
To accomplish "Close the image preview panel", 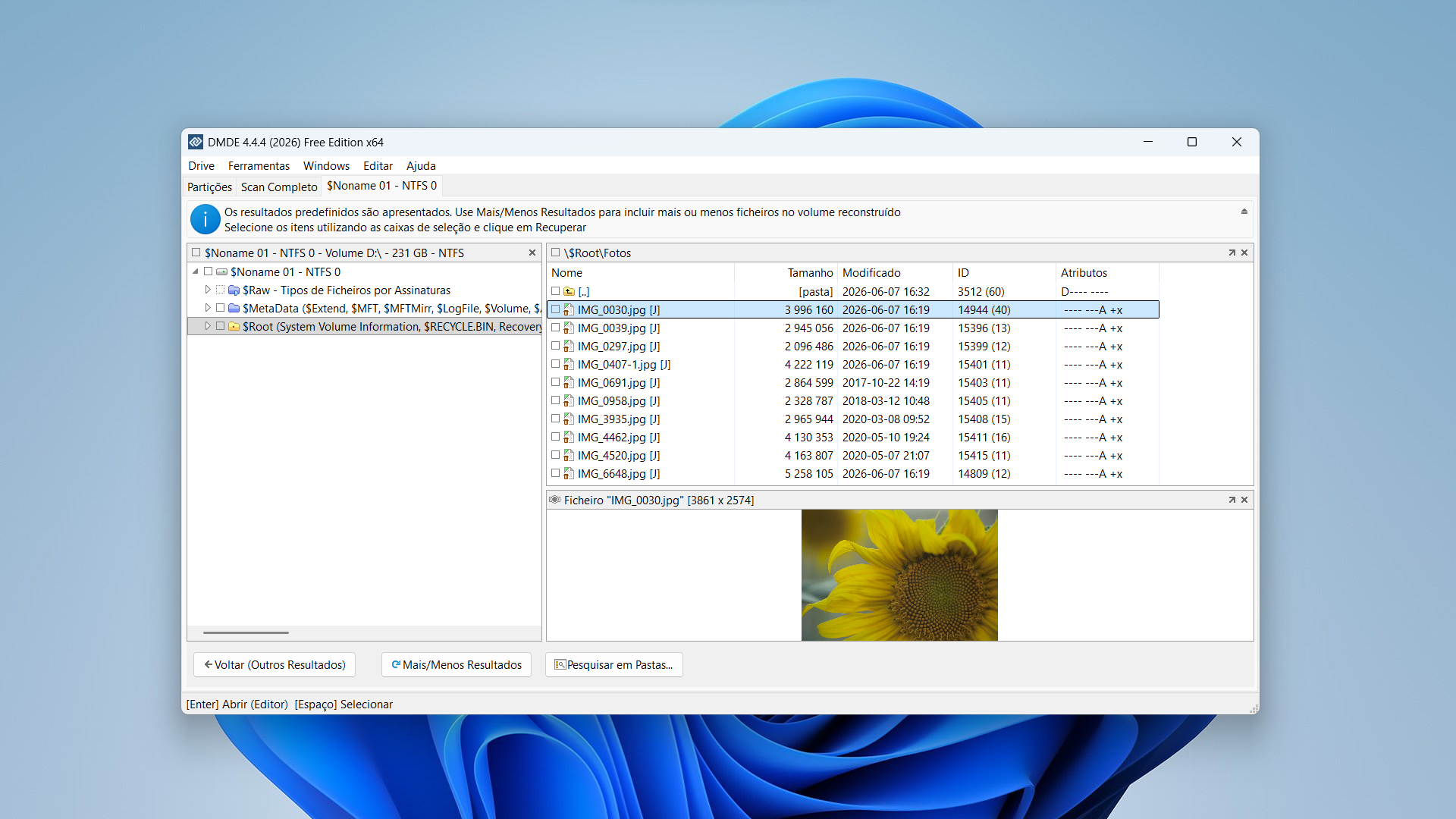I will point(1244,500).
